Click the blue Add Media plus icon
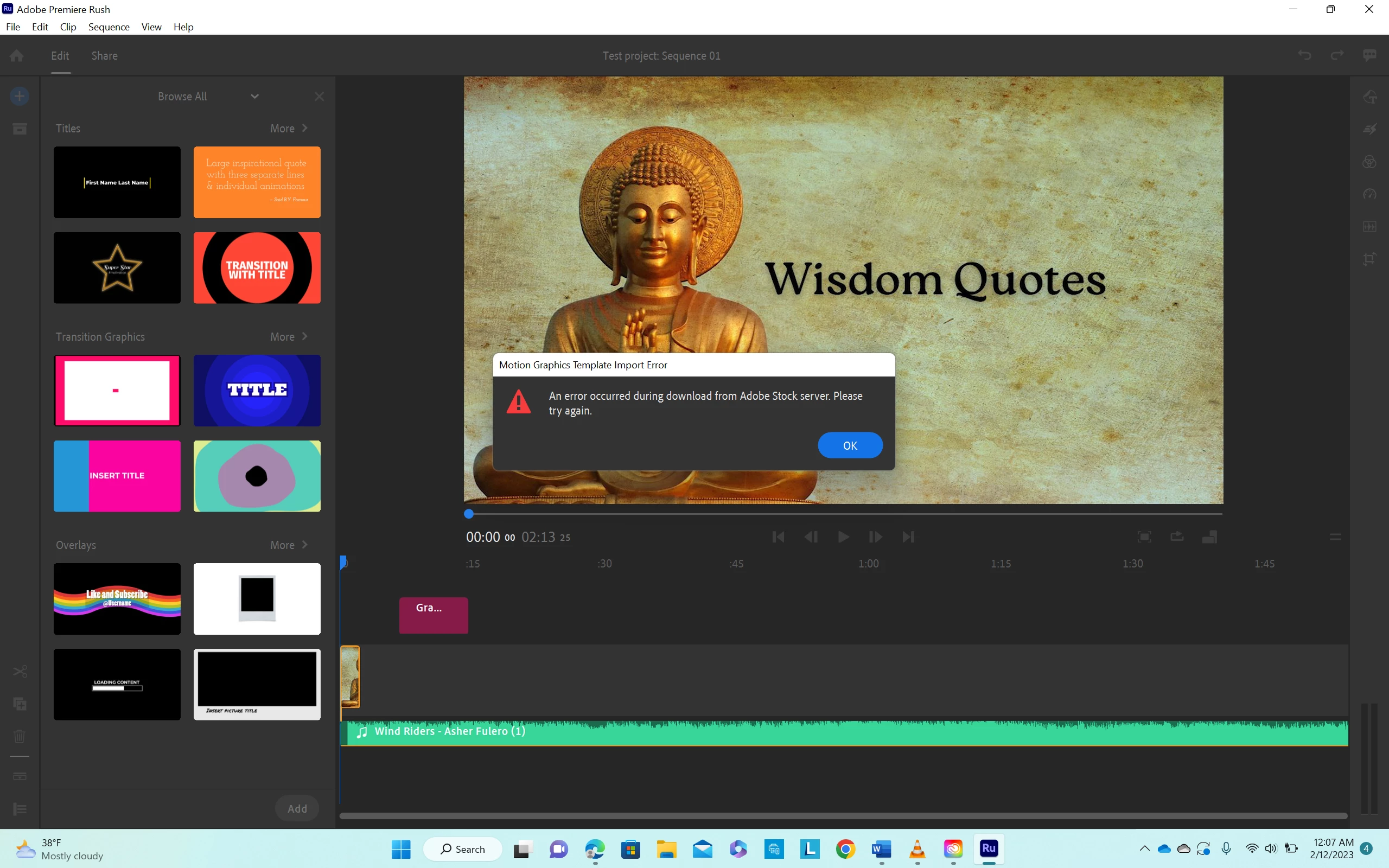 click(x=20, y=96)
